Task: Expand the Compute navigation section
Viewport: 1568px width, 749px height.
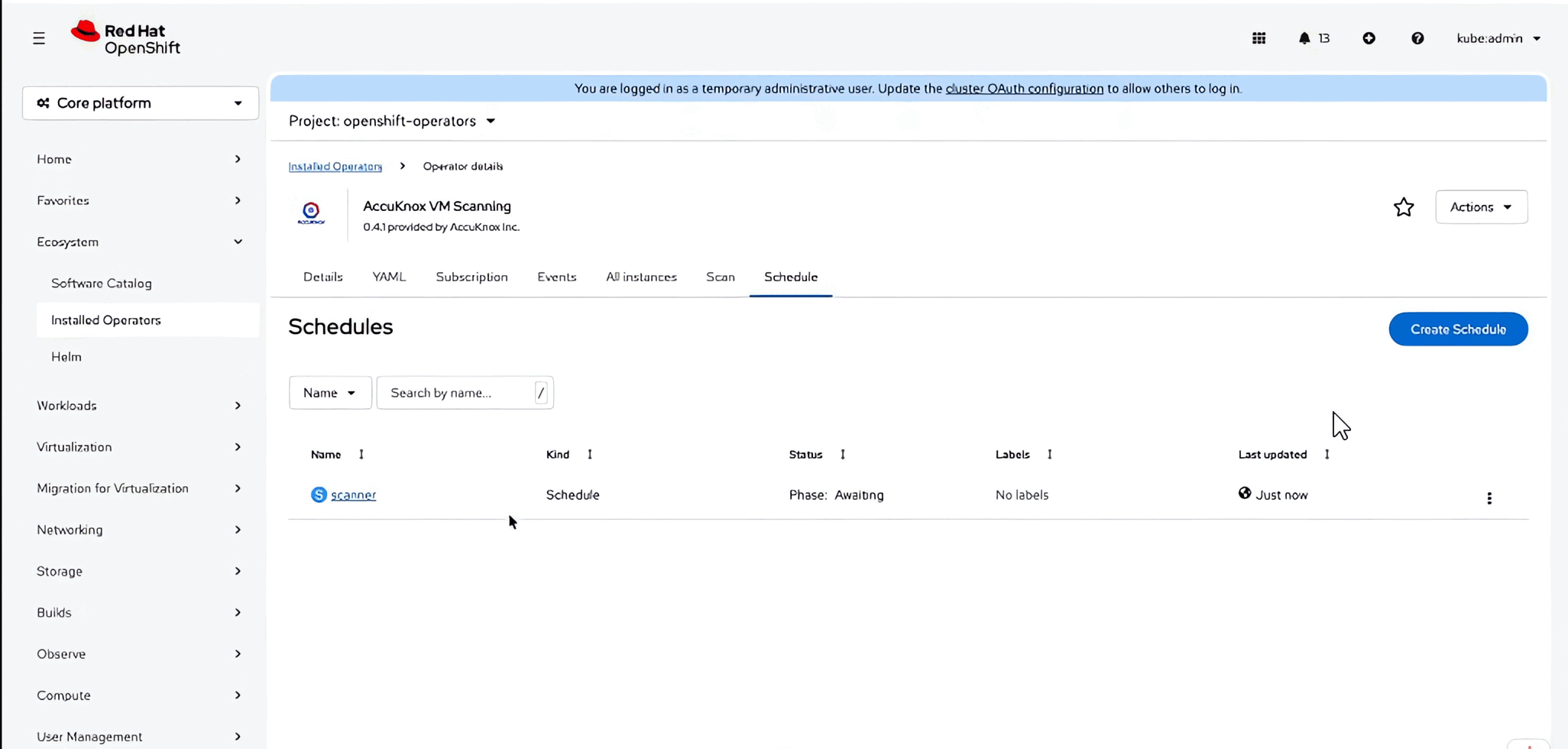Action: [140, 695]
